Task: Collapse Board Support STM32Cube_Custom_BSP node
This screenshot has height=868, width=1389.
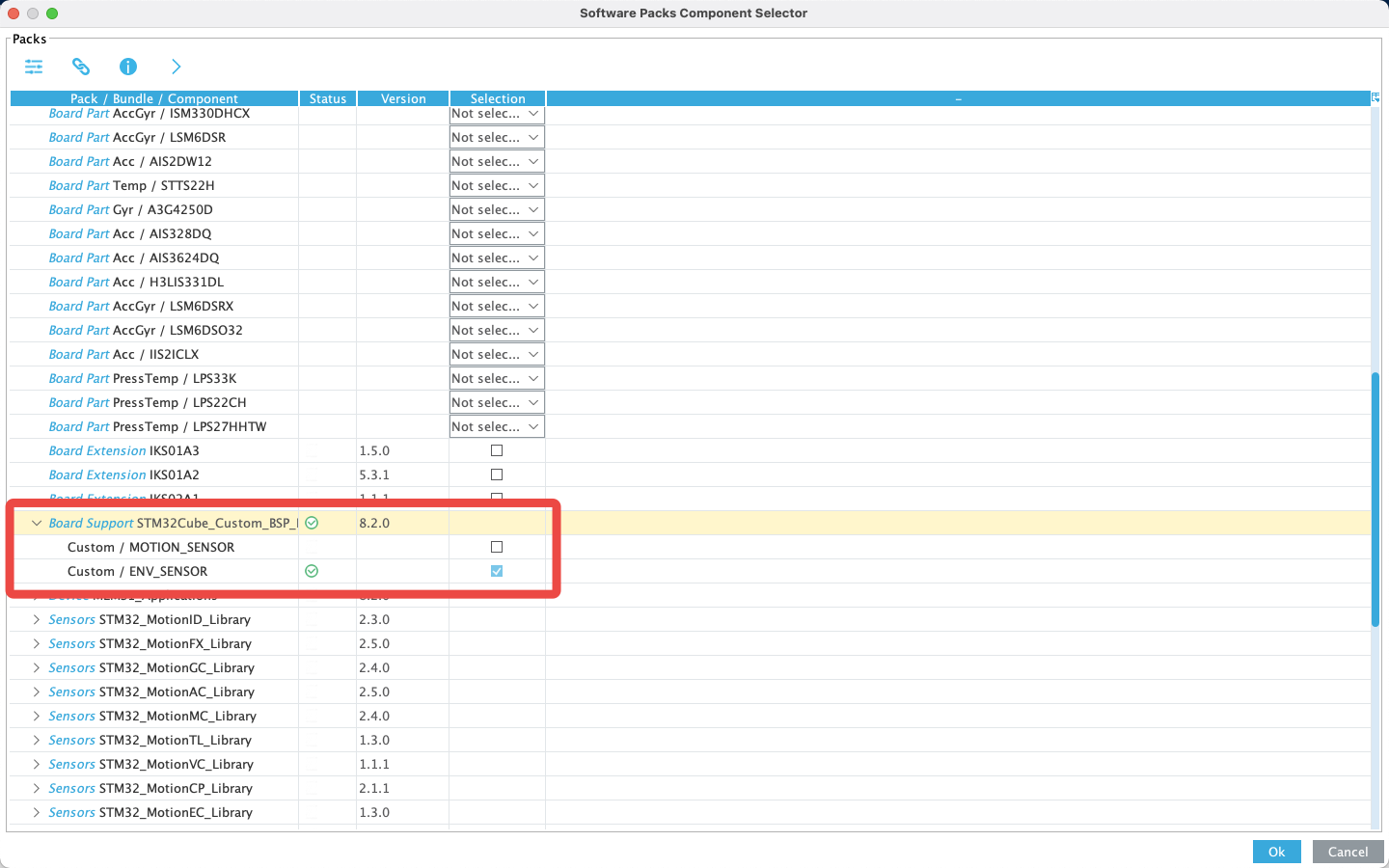Action: click(x=37, y=523)
